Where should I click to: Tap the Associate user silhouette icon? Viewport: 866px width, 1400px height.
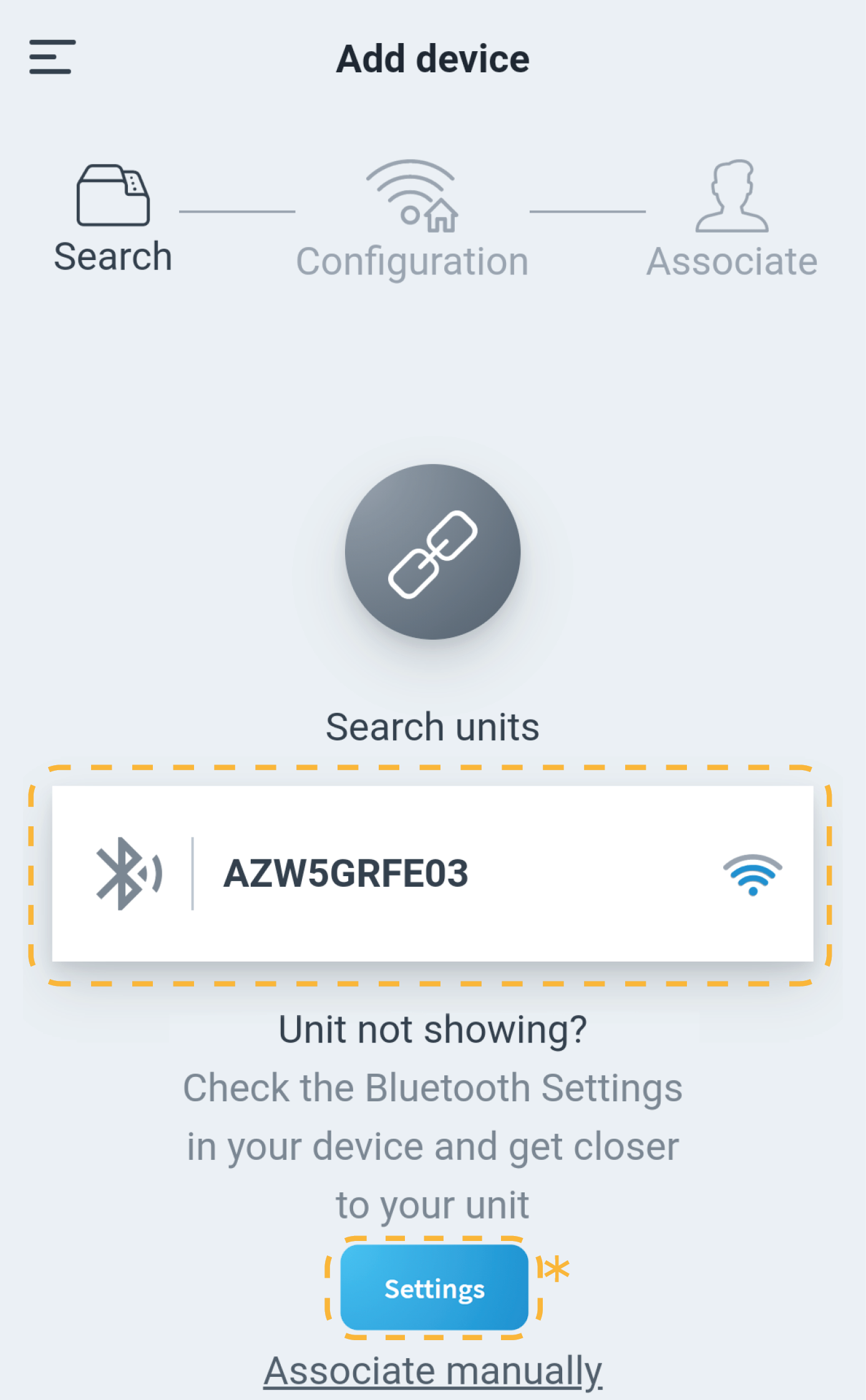[x=732, y=196]
